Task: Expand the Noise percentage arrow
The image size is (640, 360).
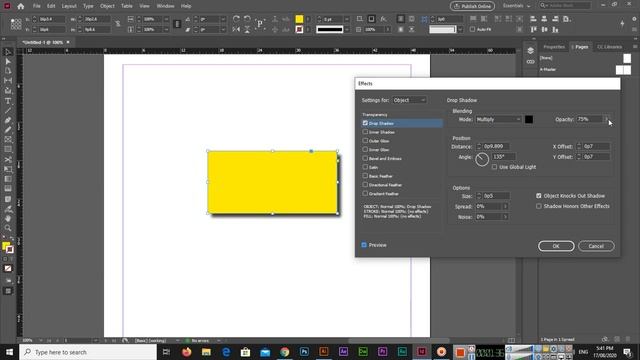Action: (505, 217)
